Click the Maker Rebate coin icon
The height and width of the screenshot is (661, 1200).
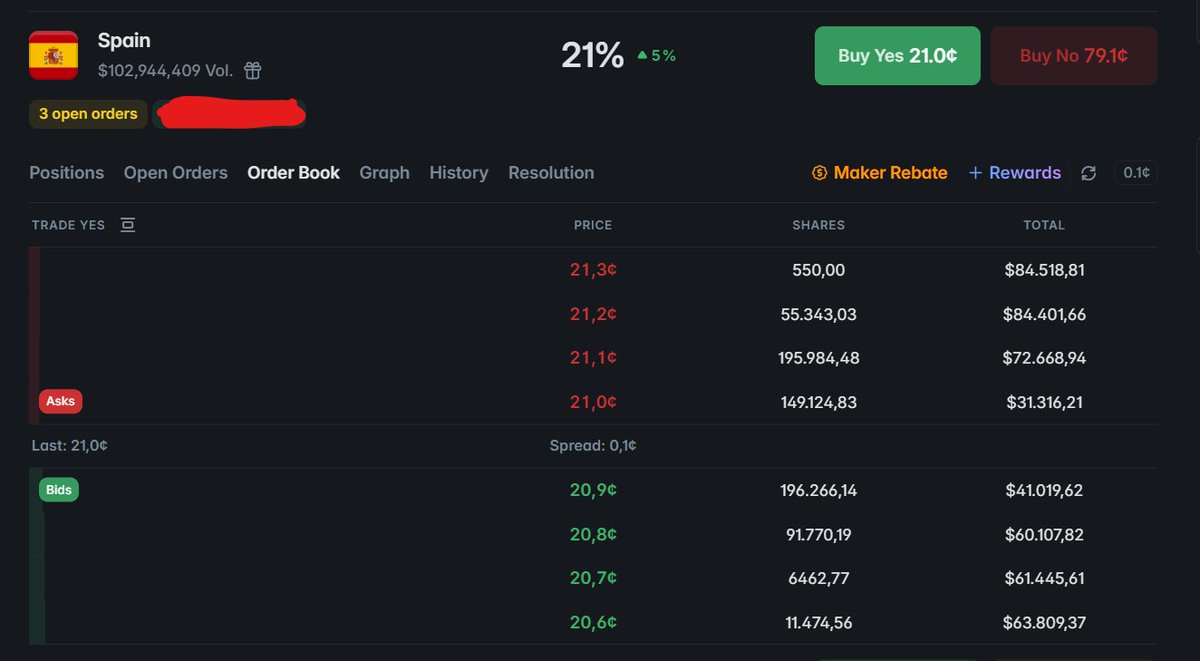click(x=820, y=173)
